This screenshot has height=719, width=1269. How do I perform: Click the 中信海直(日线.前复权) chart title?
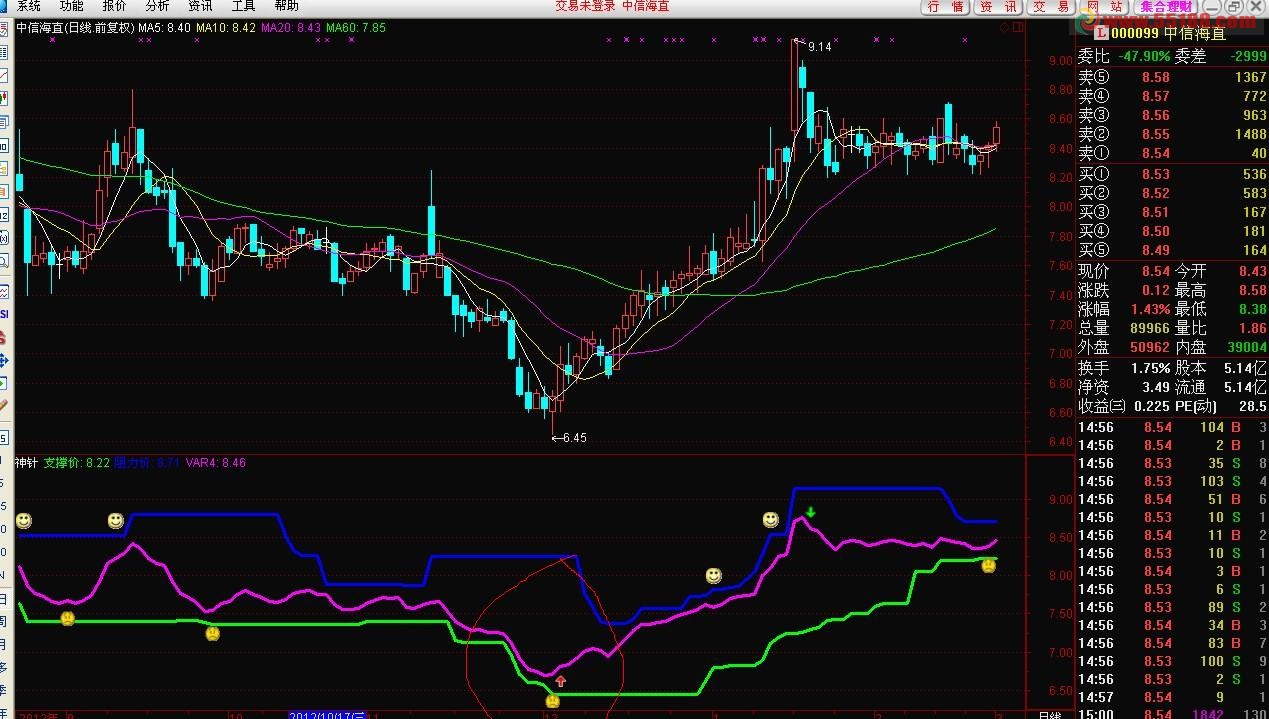(x=75, y=28)
